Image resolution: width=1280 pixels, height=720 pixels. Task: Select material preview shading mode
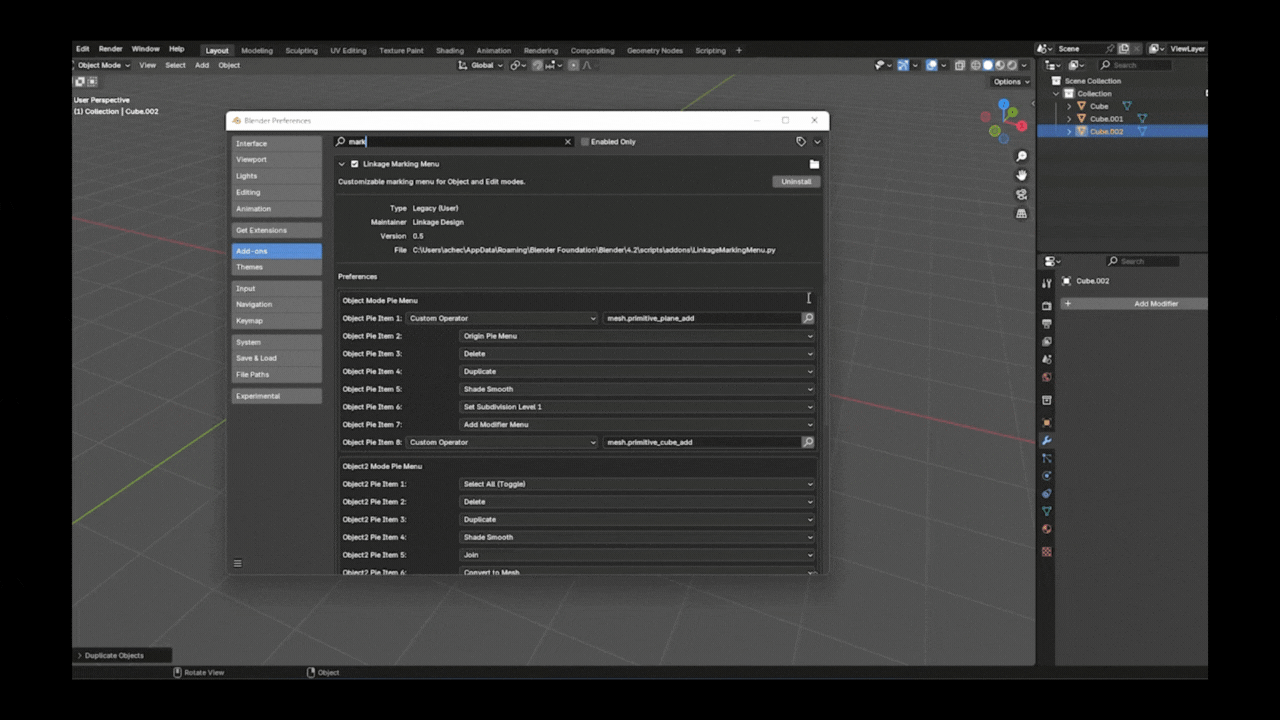point(1000,65)
